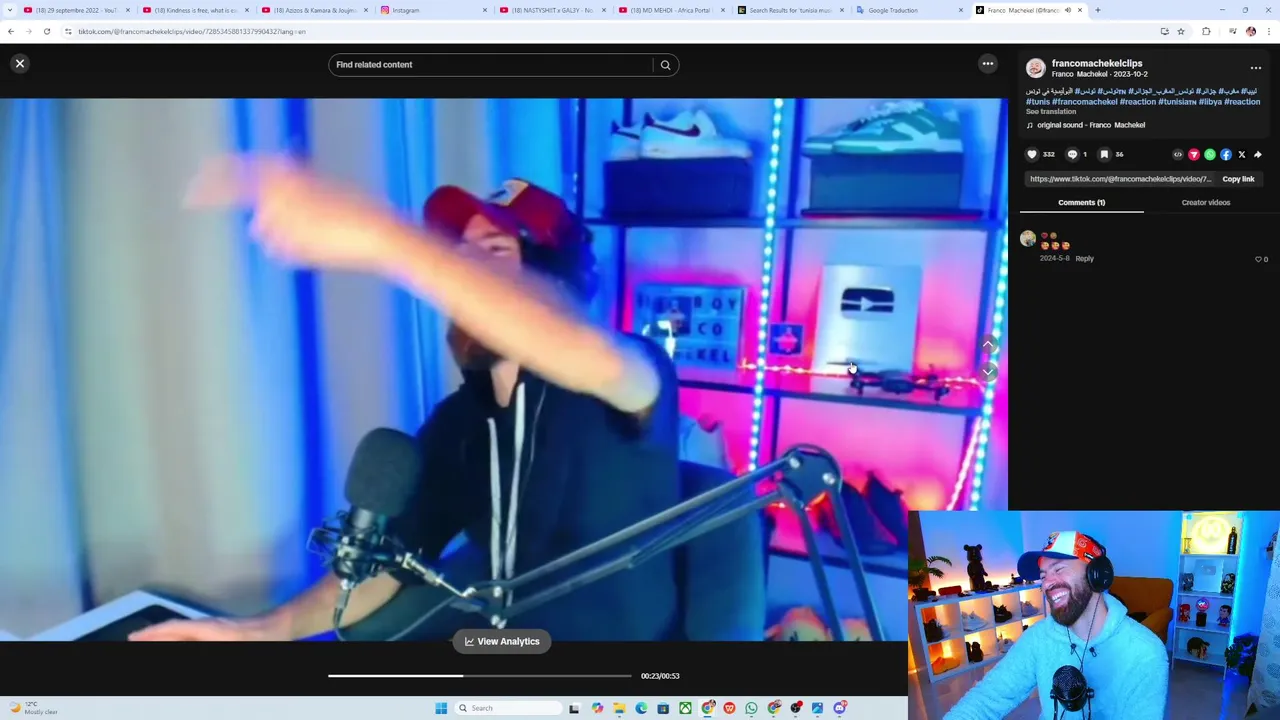This screenshot has height=720, width=1280.
Task: Reload the page with the refresh icon
Action: tap(46, 31)
